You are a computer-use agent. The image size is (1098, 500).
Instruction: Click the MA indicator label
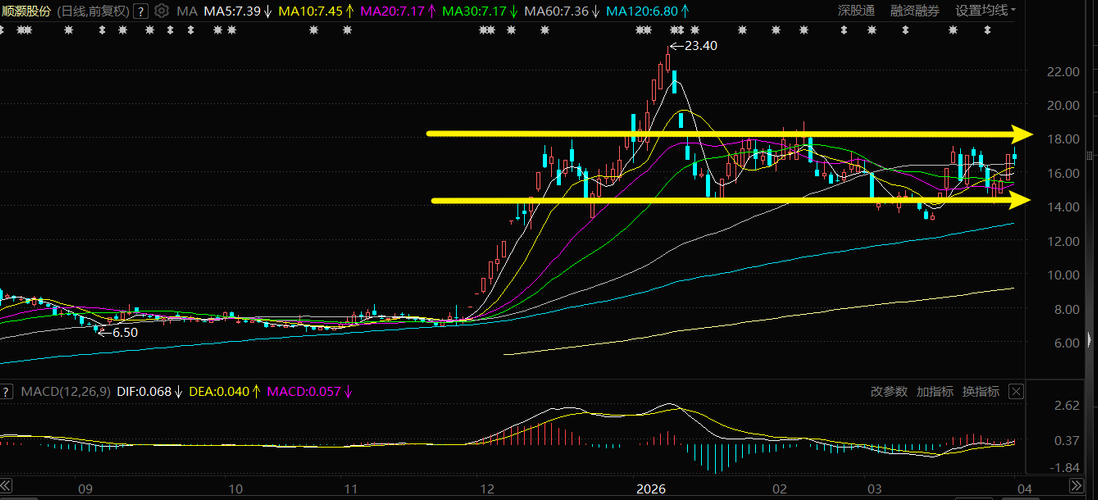point(186,11)
